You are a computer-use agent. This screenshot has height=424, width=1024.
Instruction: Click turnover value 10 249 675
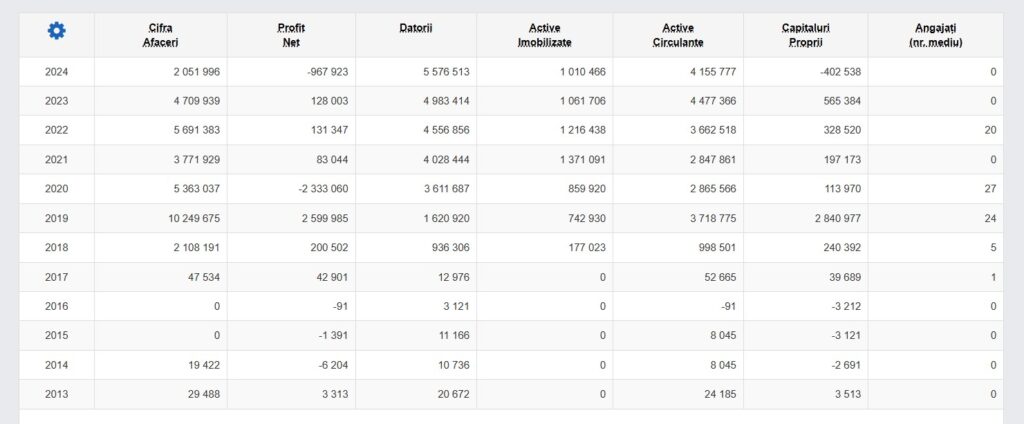pos(189,219)
